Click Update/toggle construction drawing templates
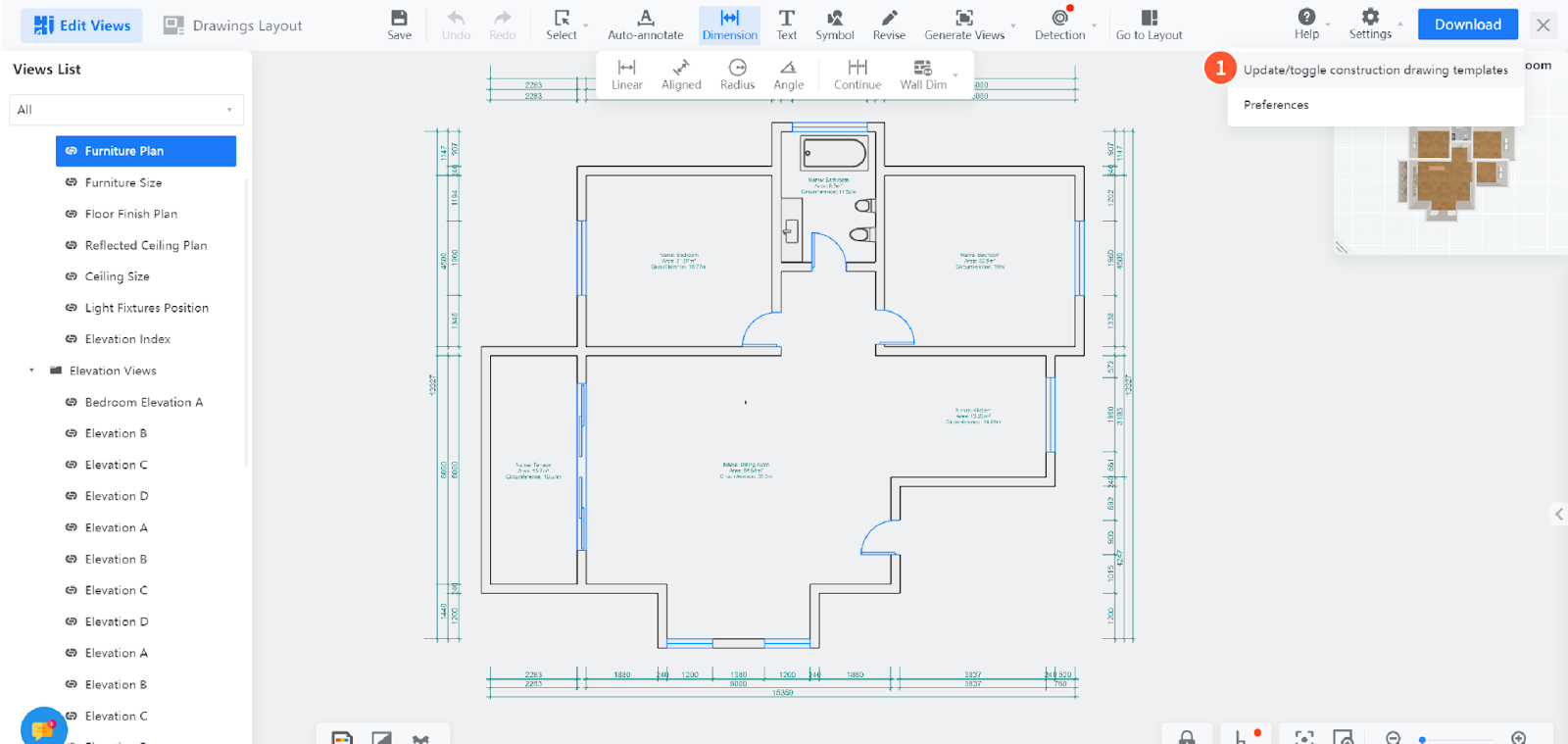 1375,70
